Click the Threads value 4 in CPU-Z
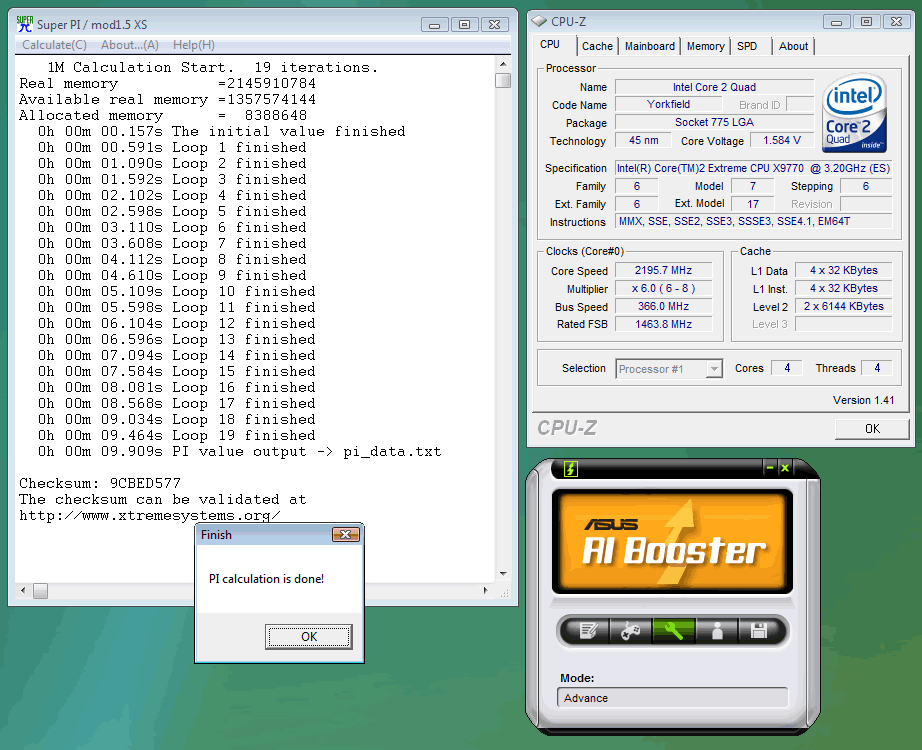Viewport: 922px width, 750px height. (x=877, y=368)
